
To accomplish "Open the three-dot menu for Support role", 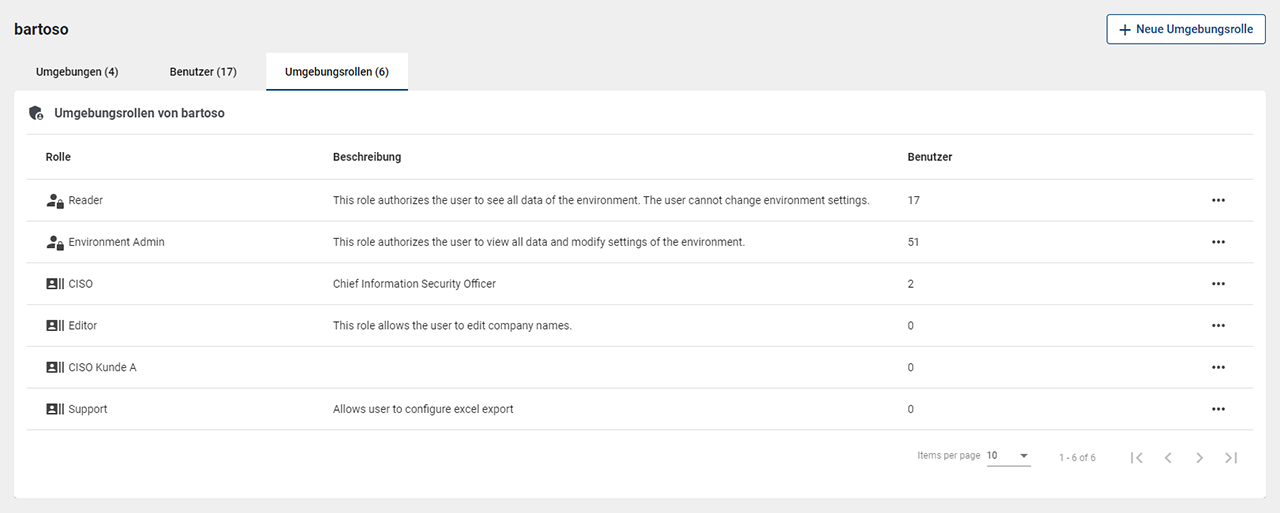I will point(1217,409).
